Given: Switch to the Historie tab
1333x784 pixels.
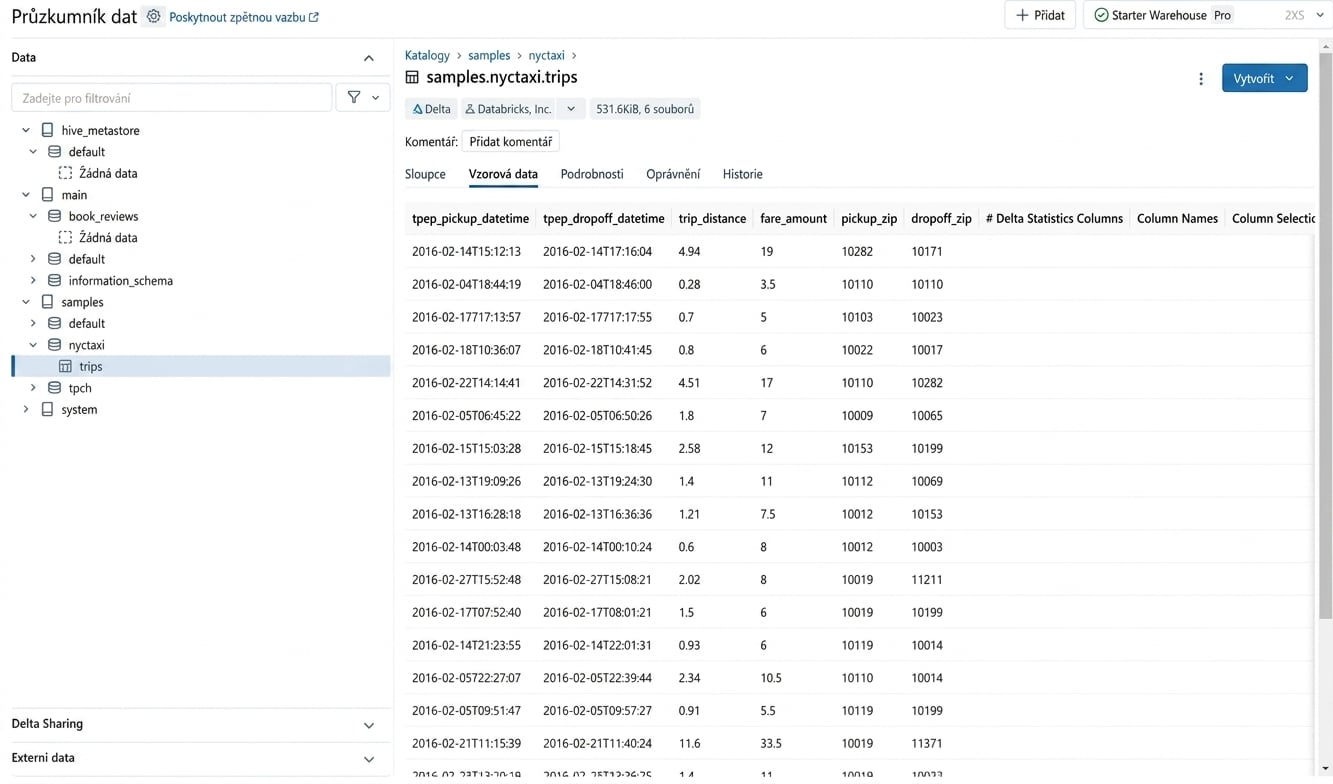Looking at the screenshot, I should (x=743, y=174).
